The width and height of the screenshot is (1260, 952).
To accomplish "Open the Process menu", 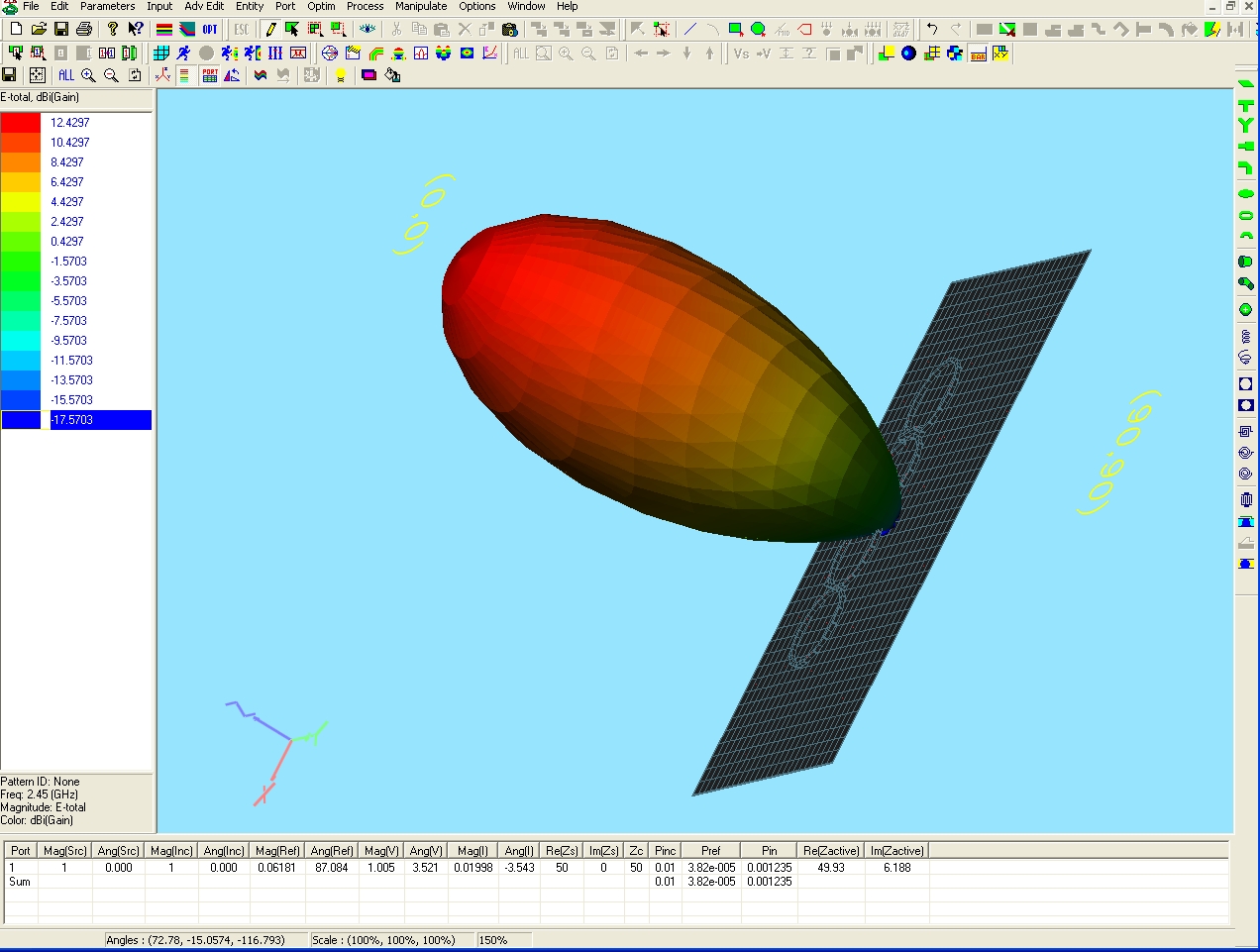I will pos(365,6).
